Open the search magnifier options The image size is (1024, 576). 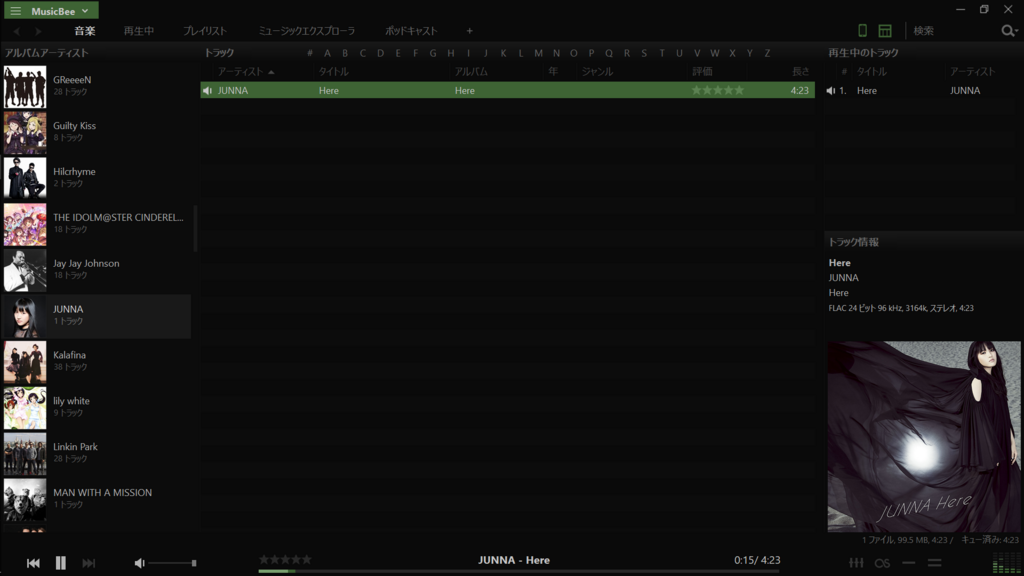(x=1009, y=31)
